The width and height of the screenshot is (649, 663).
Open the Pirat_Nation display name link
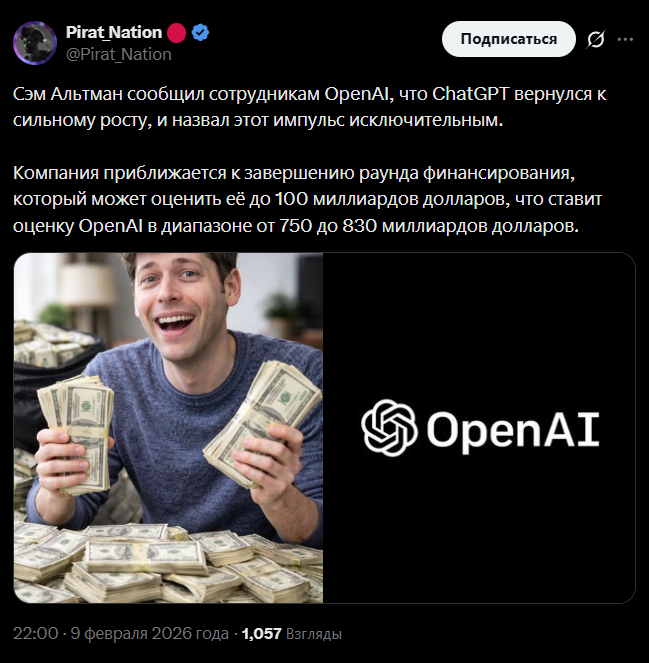pyautogui.click(x=114, y=33)
